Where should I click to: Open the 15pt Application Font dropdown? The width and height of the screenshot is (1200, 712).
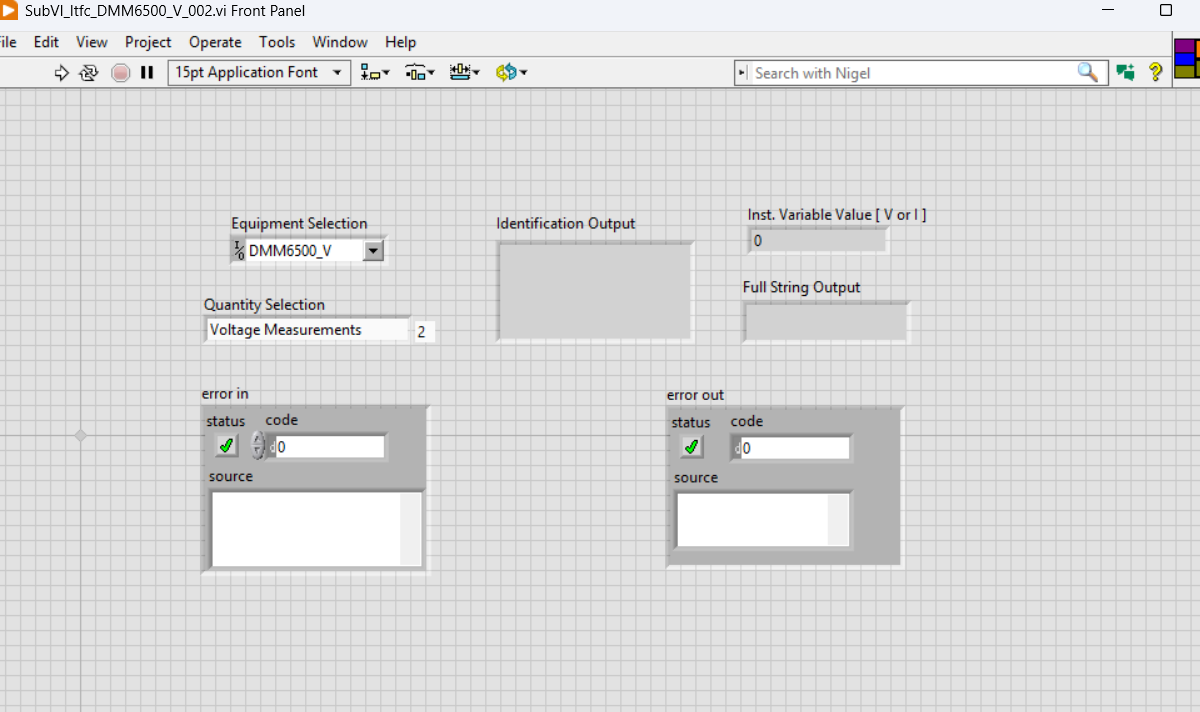point(259,72)
